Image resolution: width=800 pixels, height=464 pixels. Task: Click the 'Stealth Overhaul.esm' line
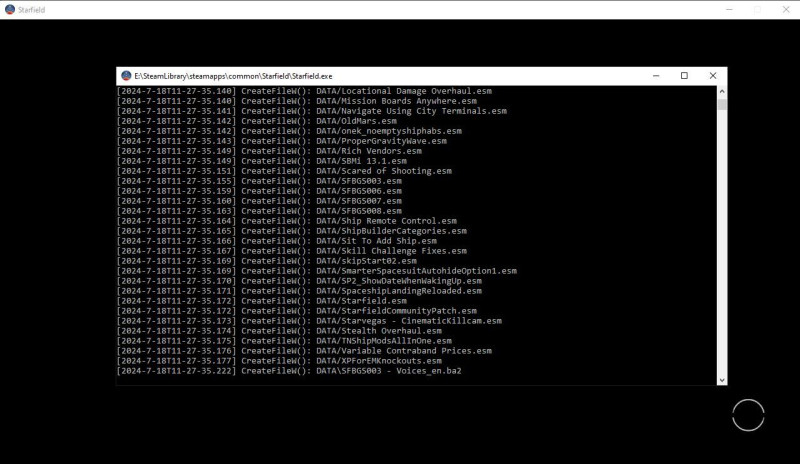point(279,331)
